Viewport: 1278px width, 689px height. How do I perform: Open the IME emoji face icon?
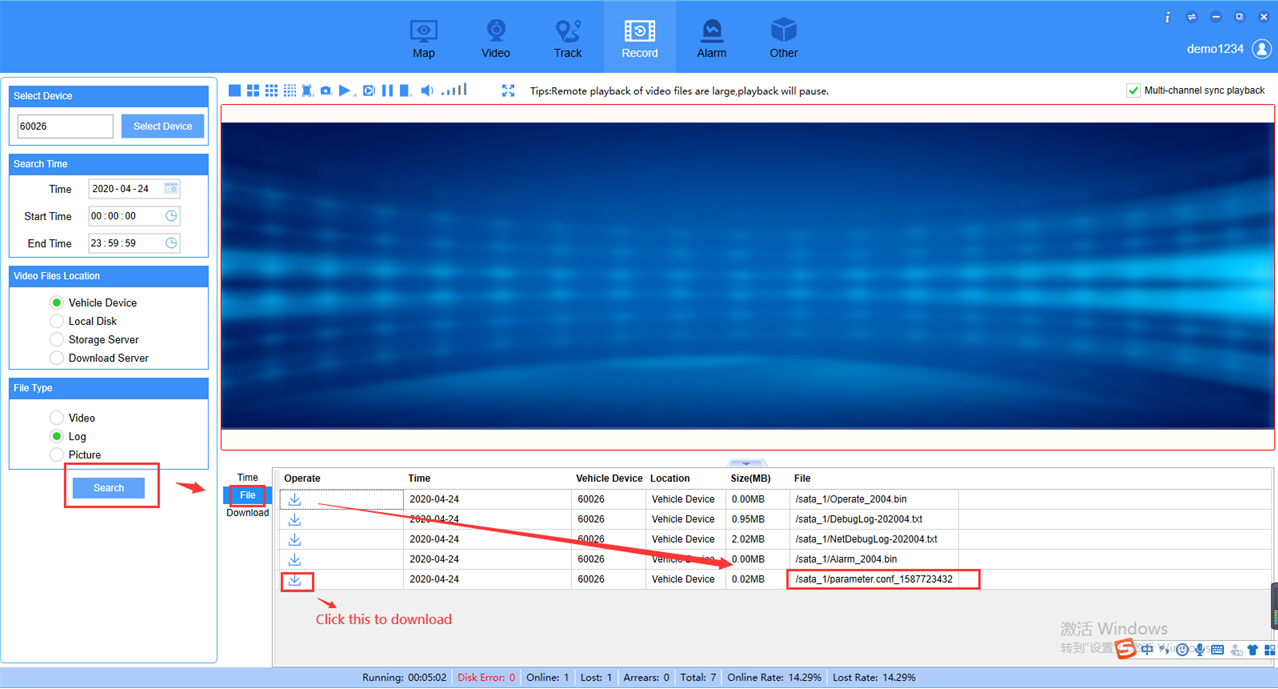[1182, 650]
